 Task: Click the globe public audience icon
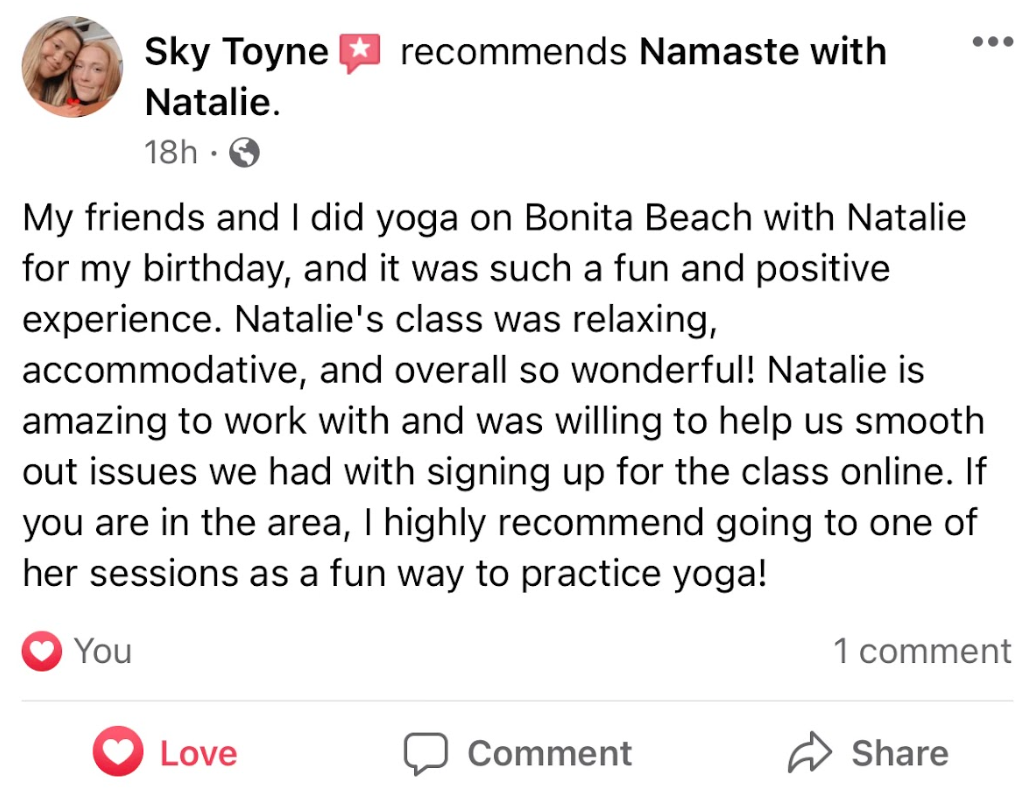coord(244,153)
